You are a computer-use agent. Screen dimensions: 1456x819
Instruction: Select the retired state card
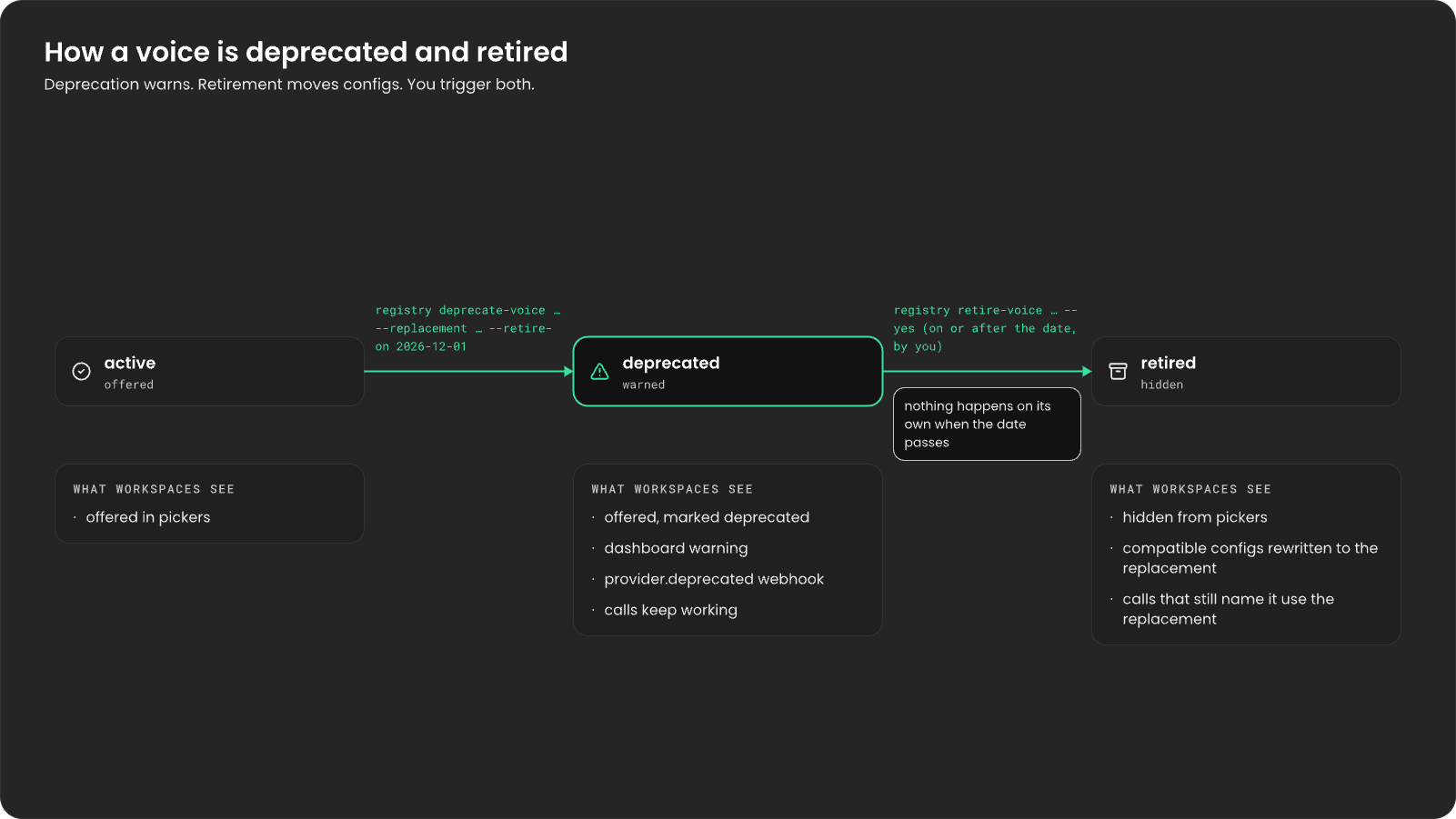click(1246, 371)
